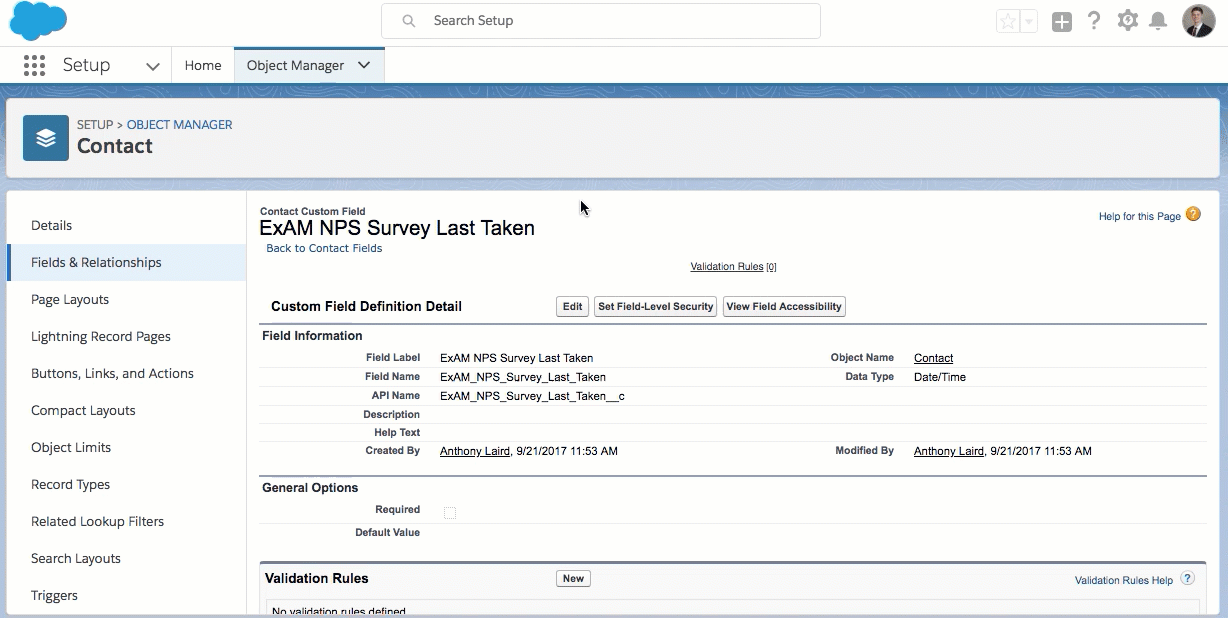
Task: Open the setup gear icon
Action: click(1128, 20)
